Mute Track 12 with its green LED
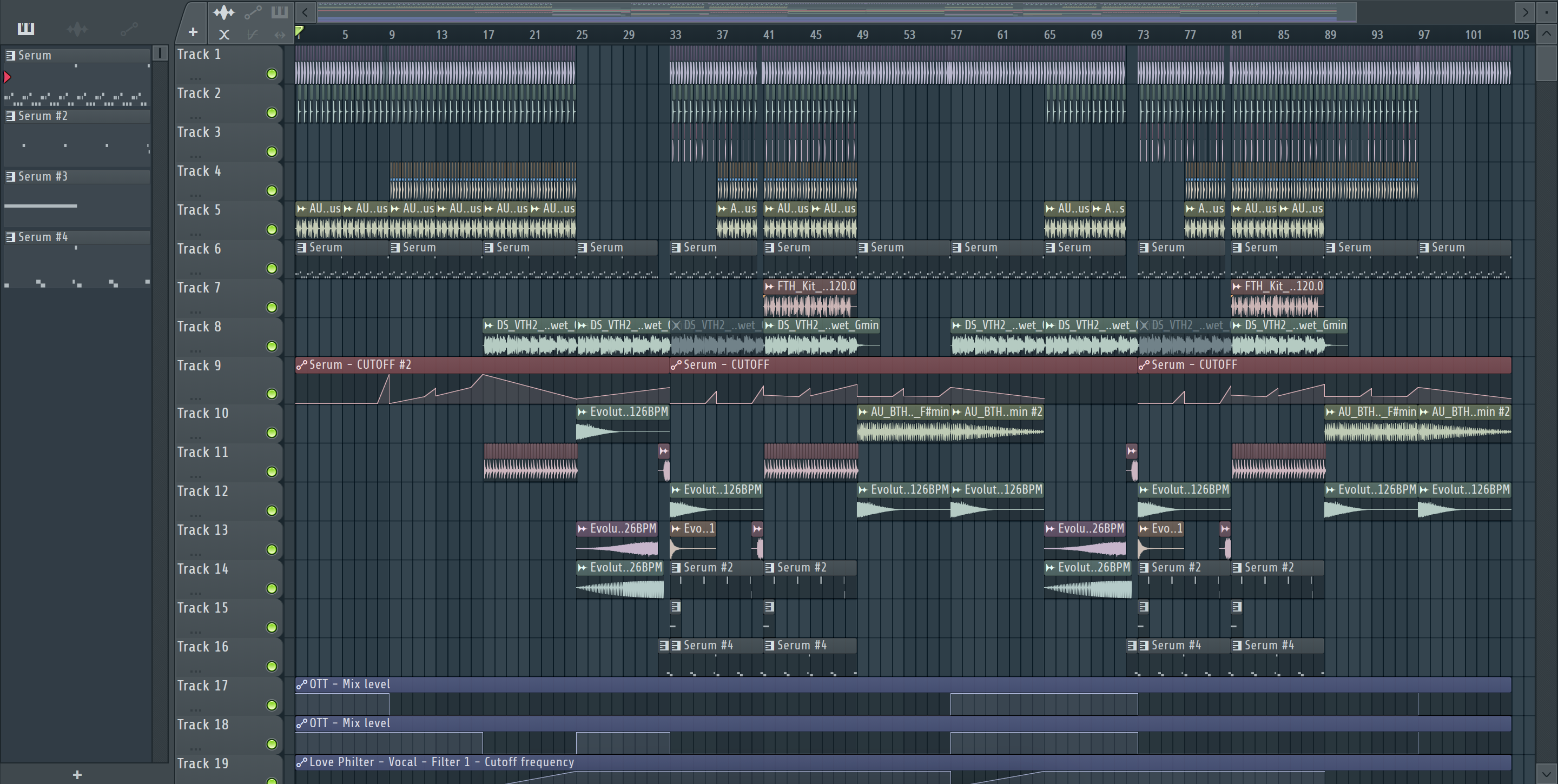 (272, 511)
